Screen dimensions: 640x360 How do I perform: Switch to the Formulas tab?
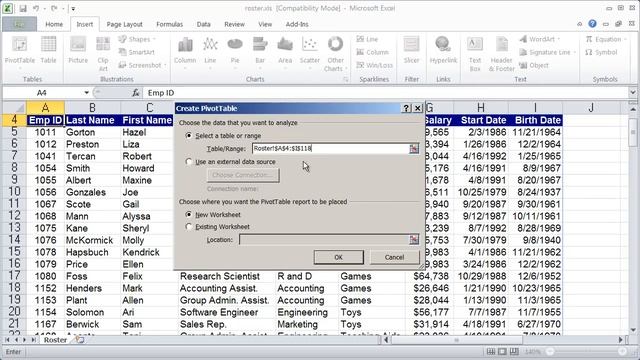(x=169, y=24)
